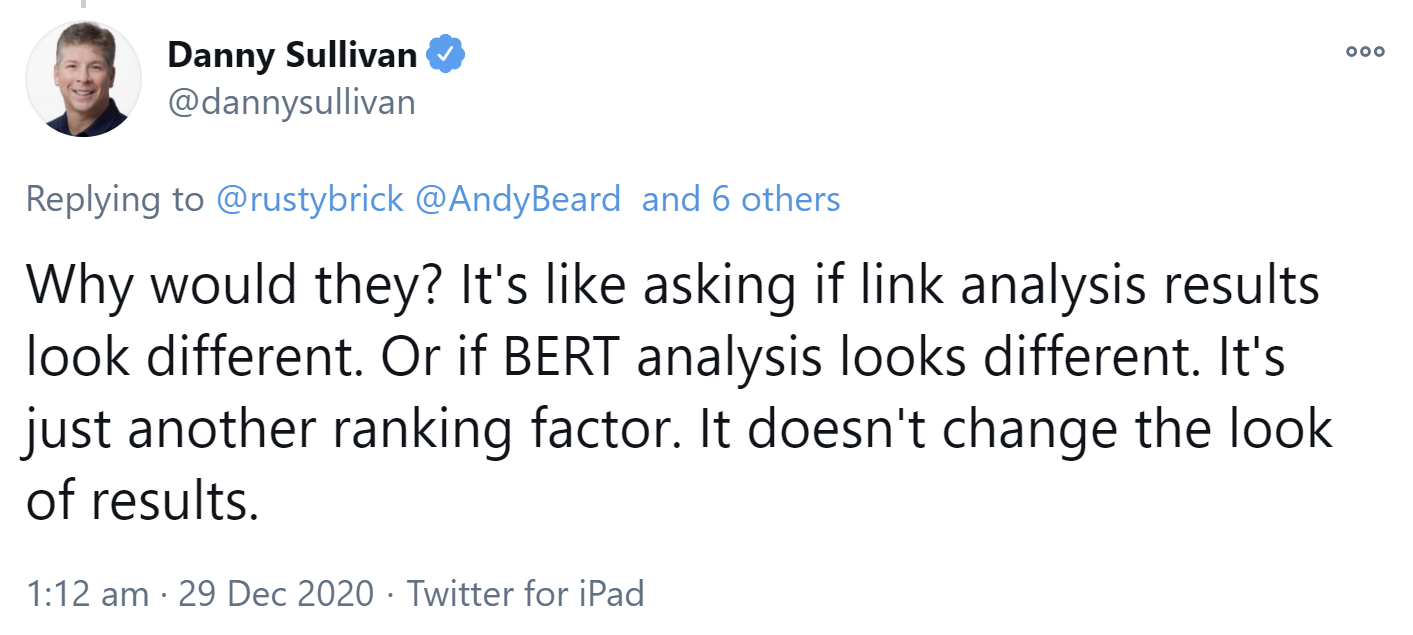
Task: Expand the "and 6 others" recipients list
Action: (740, 199)
